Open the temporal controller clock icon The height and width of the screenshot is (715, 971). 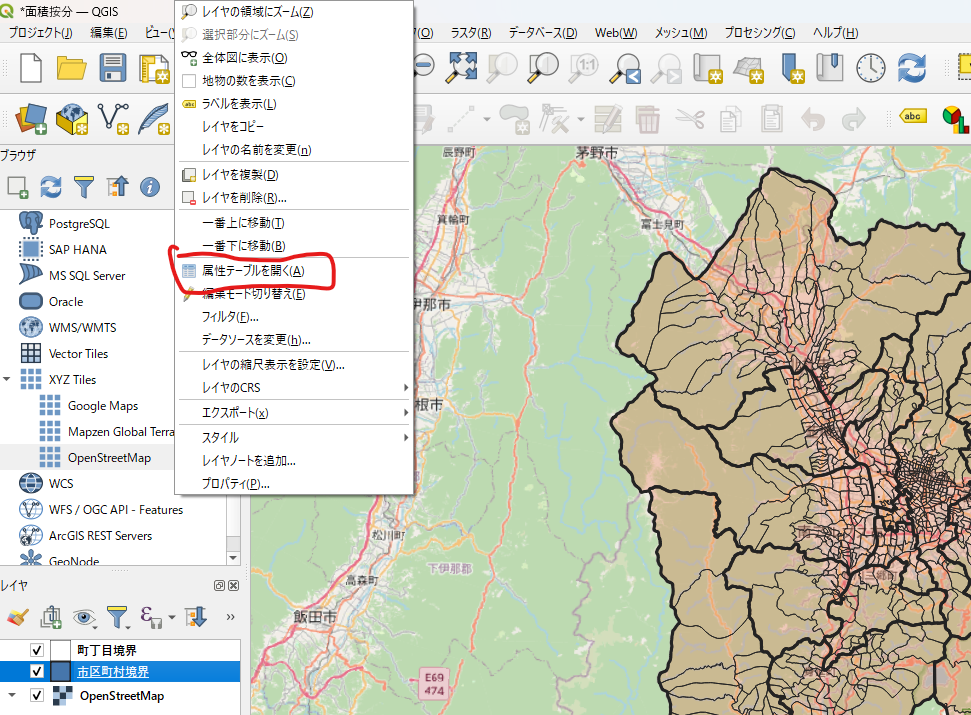point(871,67)
